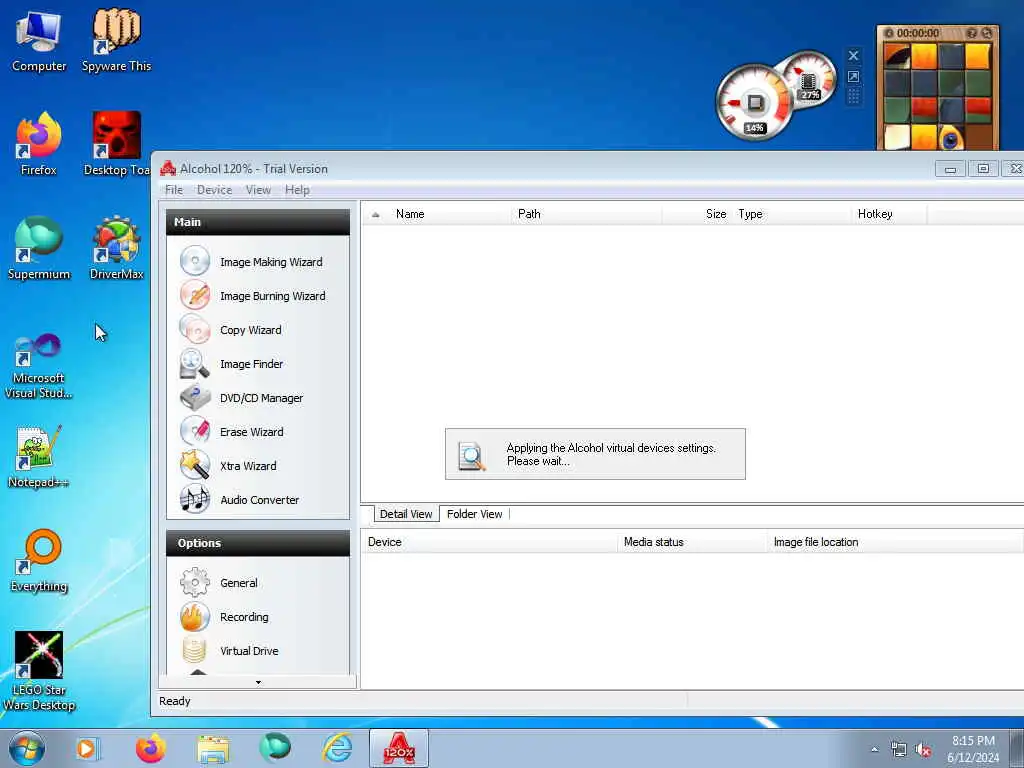This screenshot has height=768, width=1024.
Task: Open Supermium from the taskbar
Action: 275,748
